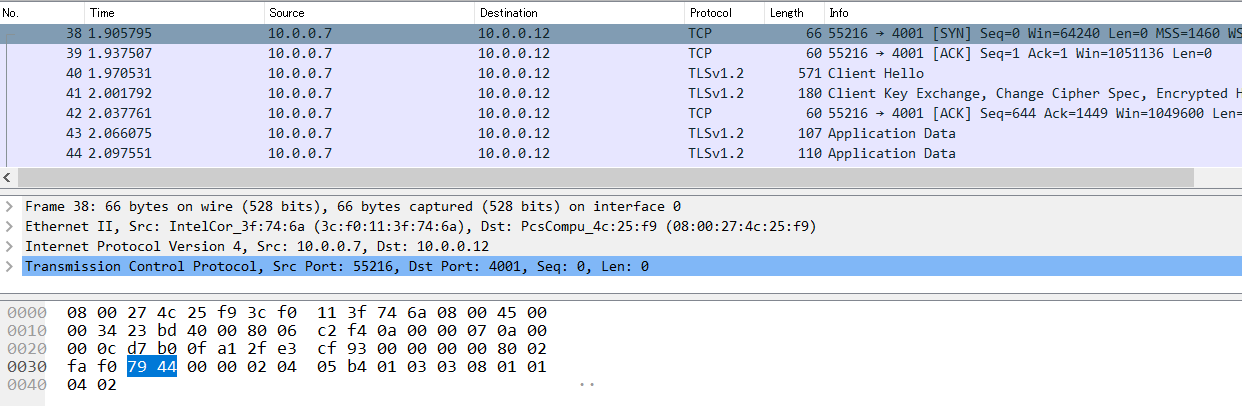The height and width of the screenshot is (406, 1242).
Task: Click length value 110 of packet 44
Action: point(809,153)
